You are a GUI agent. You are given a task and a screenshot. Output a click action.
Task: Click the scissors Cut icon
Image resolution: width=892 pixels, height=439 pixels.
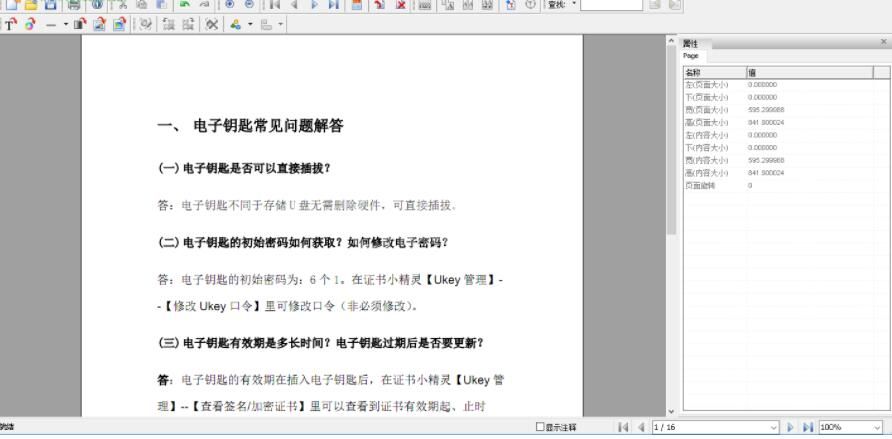(121, 5)
